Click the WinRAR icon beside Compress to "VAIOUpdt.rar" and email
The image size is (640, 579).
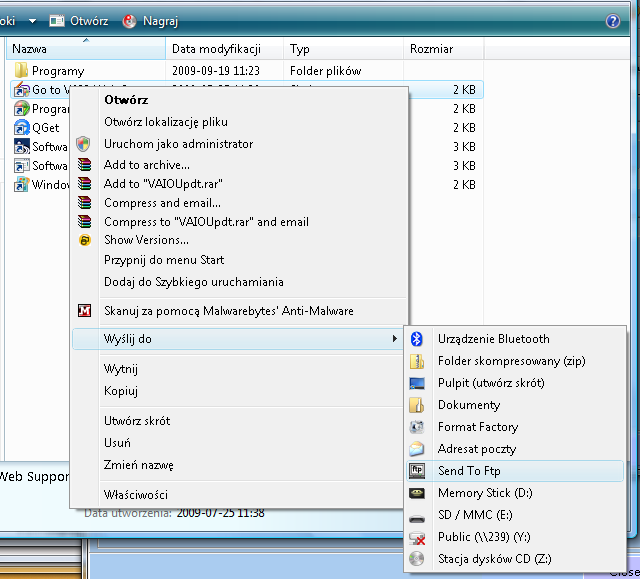tap(84, 222)
